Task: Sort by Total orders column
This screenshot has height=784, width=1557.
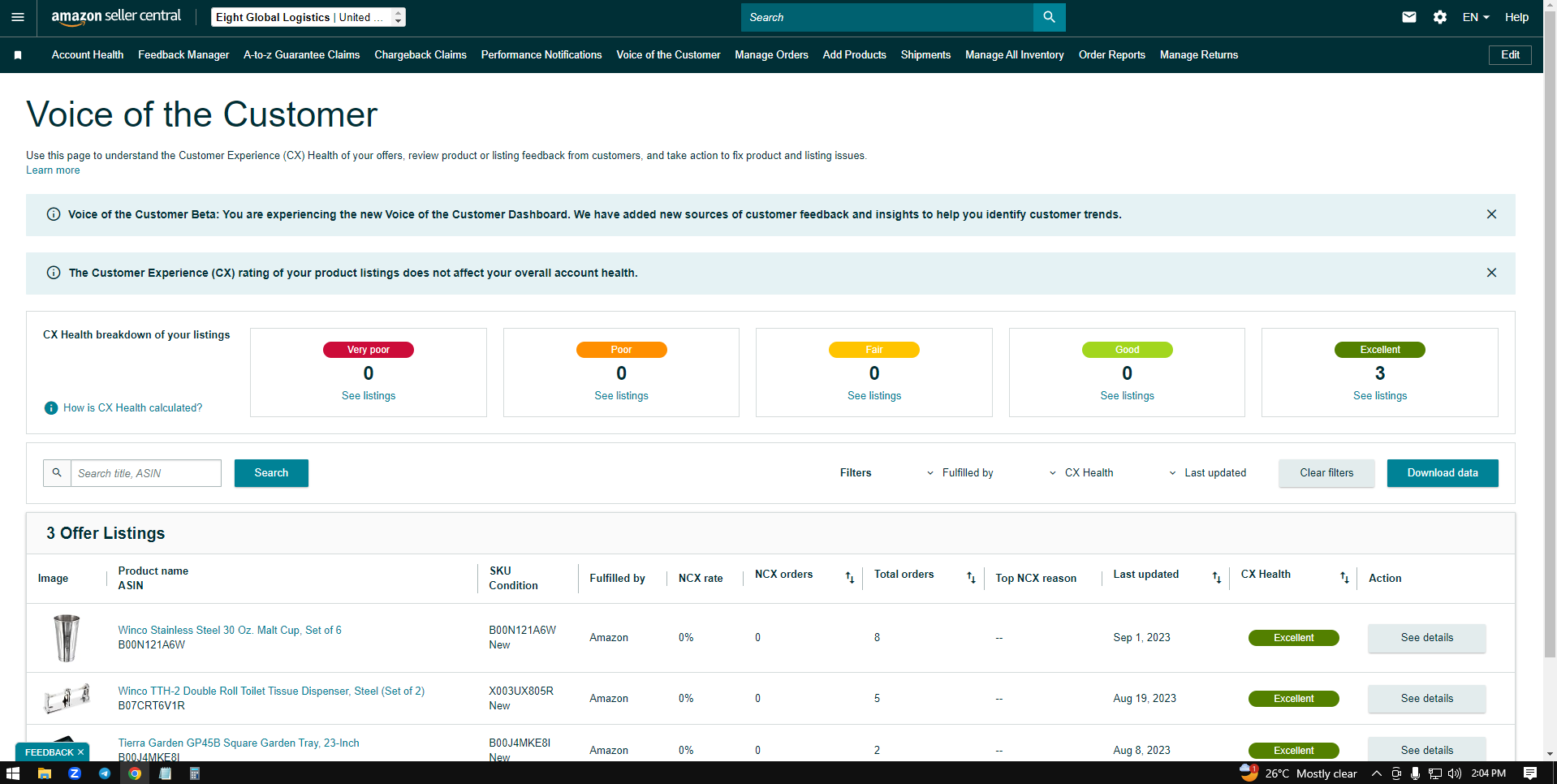Action: click(x=971, y=578)
